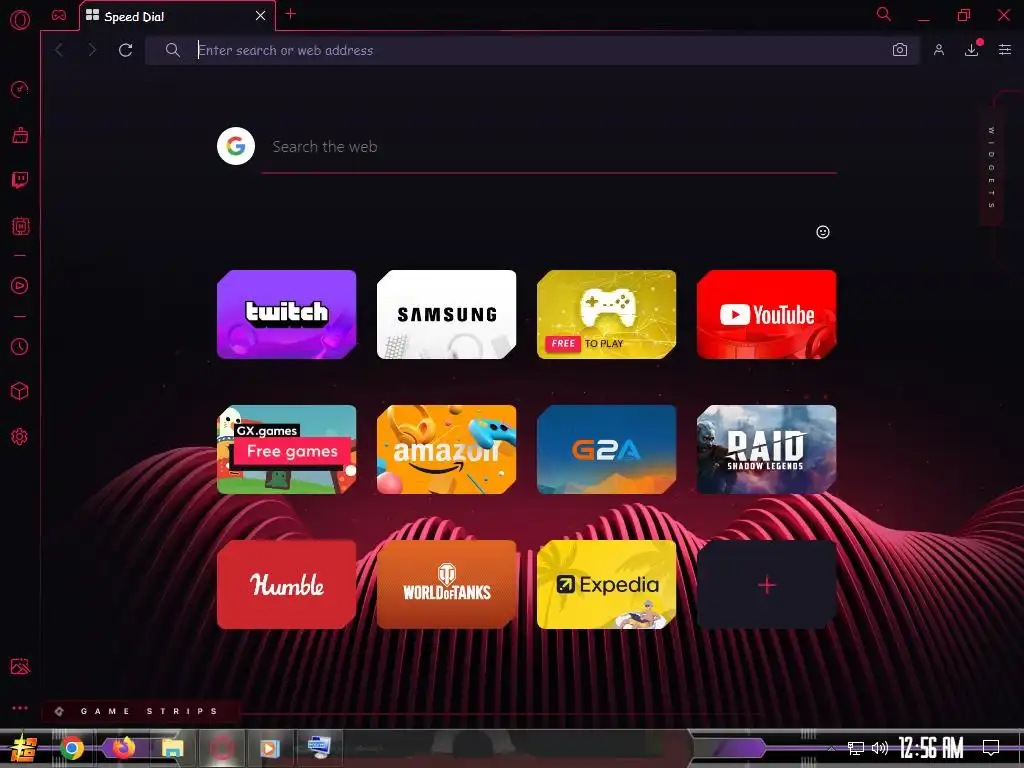Open the volume tray icon

point(880,748)
